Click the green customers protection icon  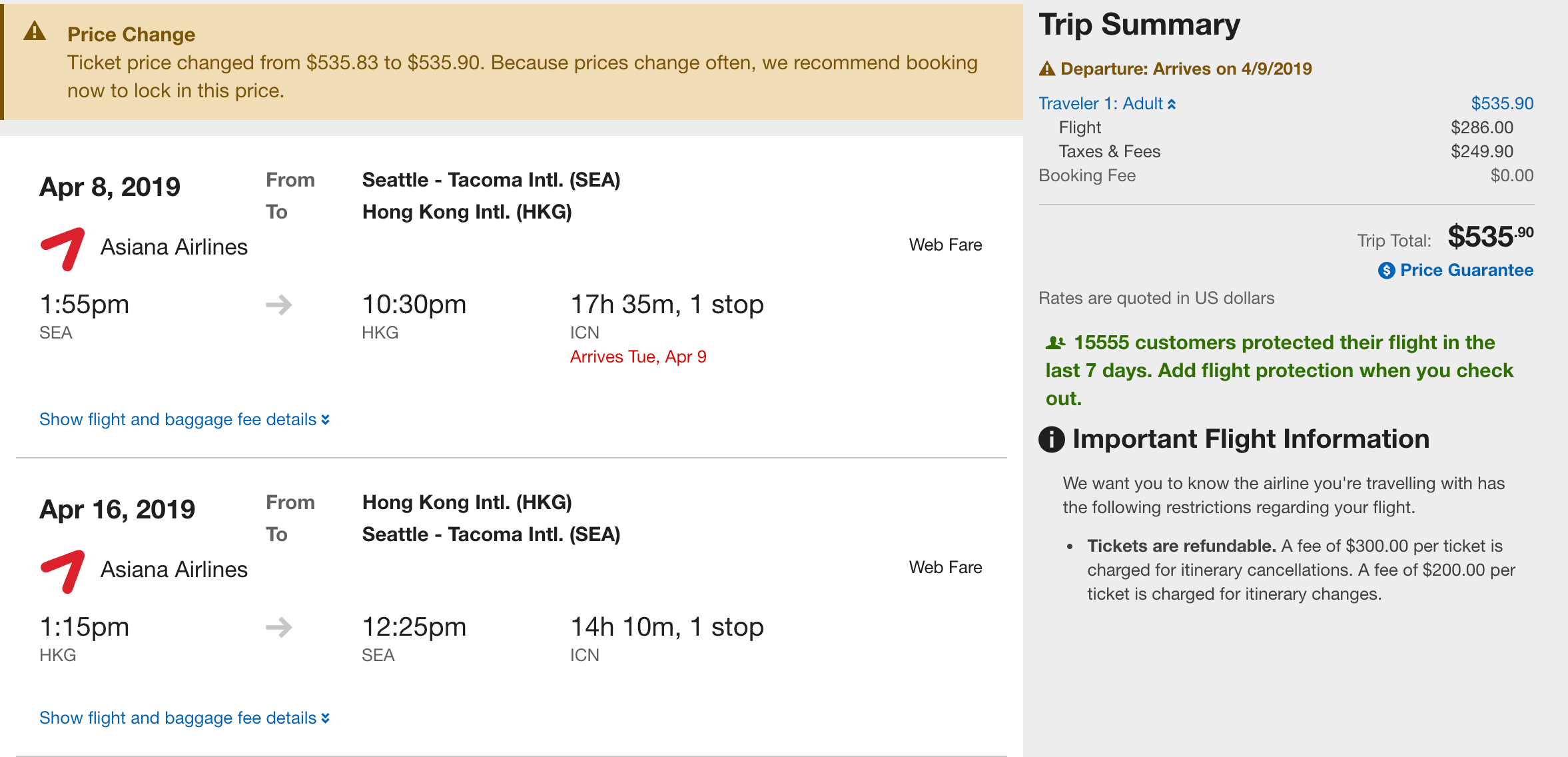coord(1055,343)
